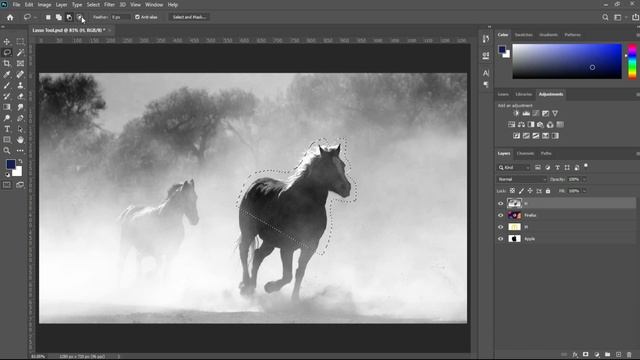Choose Intersect with Selection mode
Image resolution: width=640 pixels, height=360 pixels.
click(80, 17)
